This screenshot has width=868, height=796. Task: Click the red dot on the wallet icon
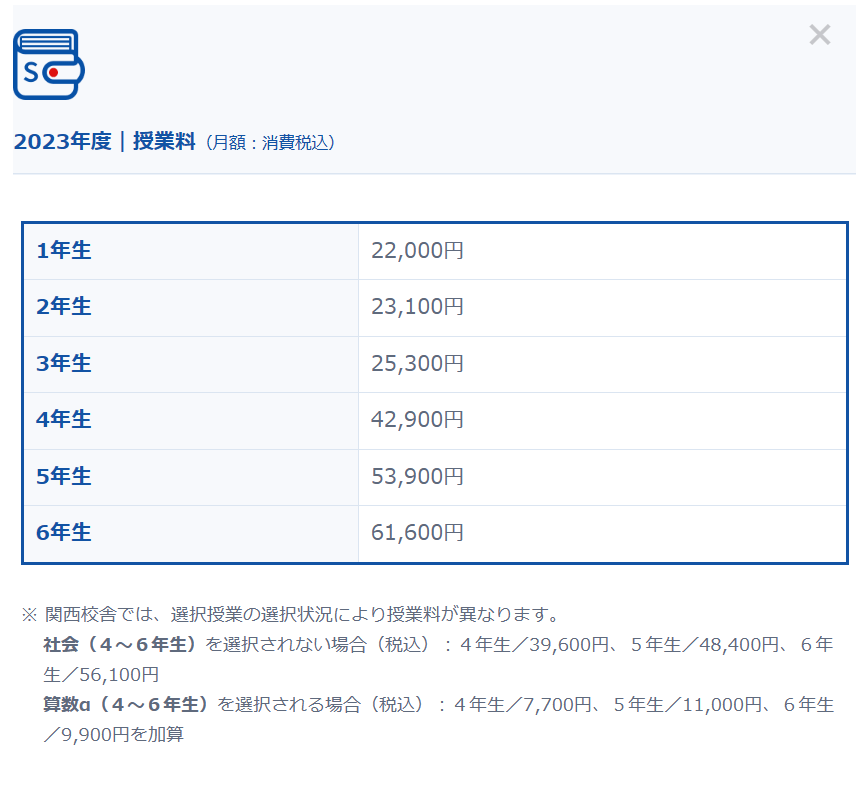pos(53,72)
